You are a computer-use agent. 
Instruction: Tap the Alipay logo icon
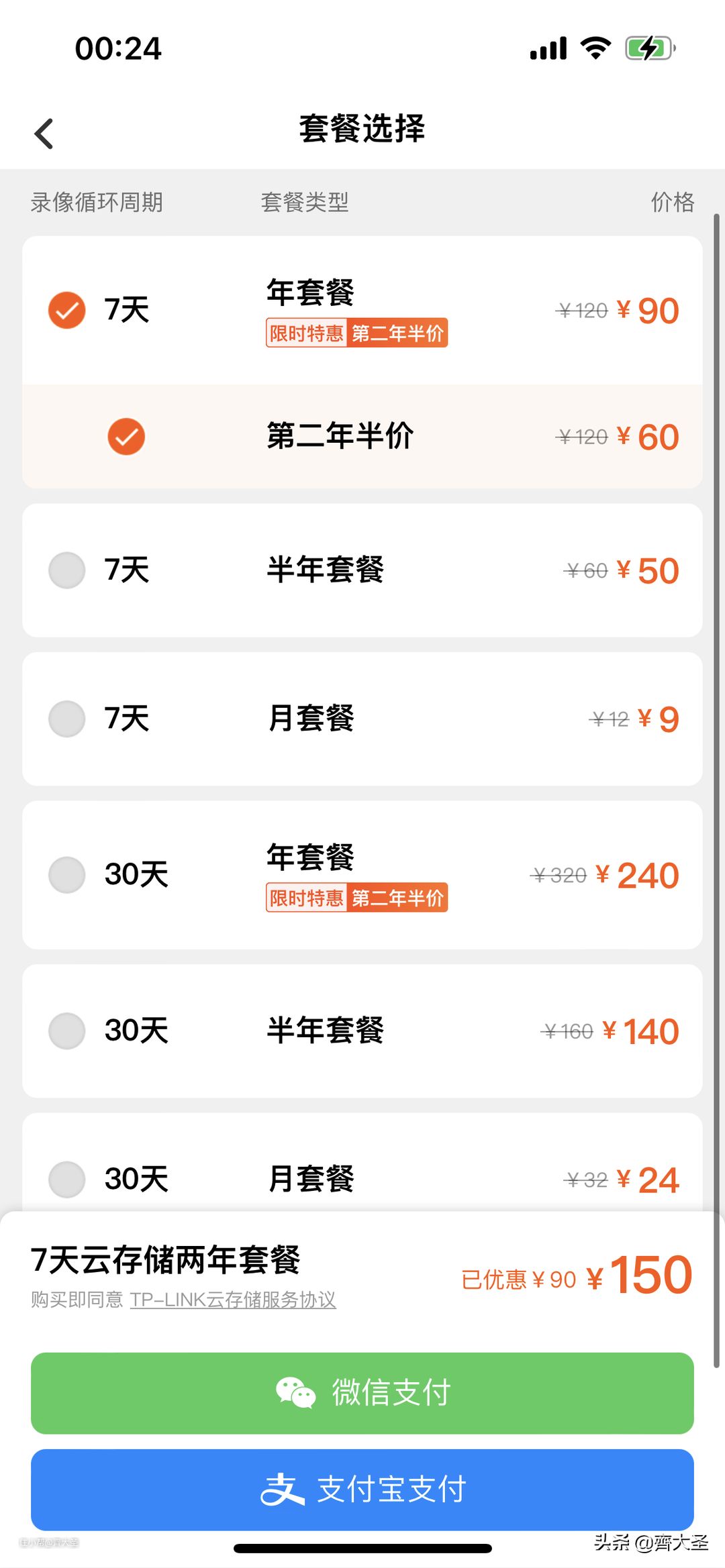282,1489
